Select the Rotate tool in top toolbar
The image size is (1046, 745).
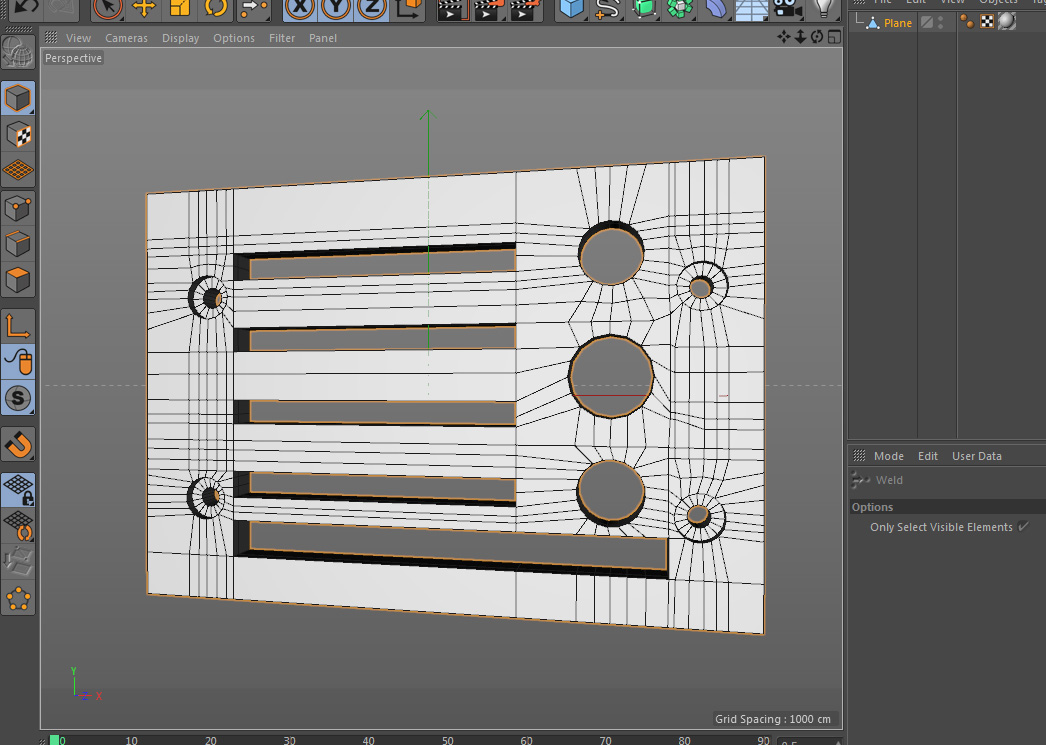pyautogui.click(x=216, y=8)
